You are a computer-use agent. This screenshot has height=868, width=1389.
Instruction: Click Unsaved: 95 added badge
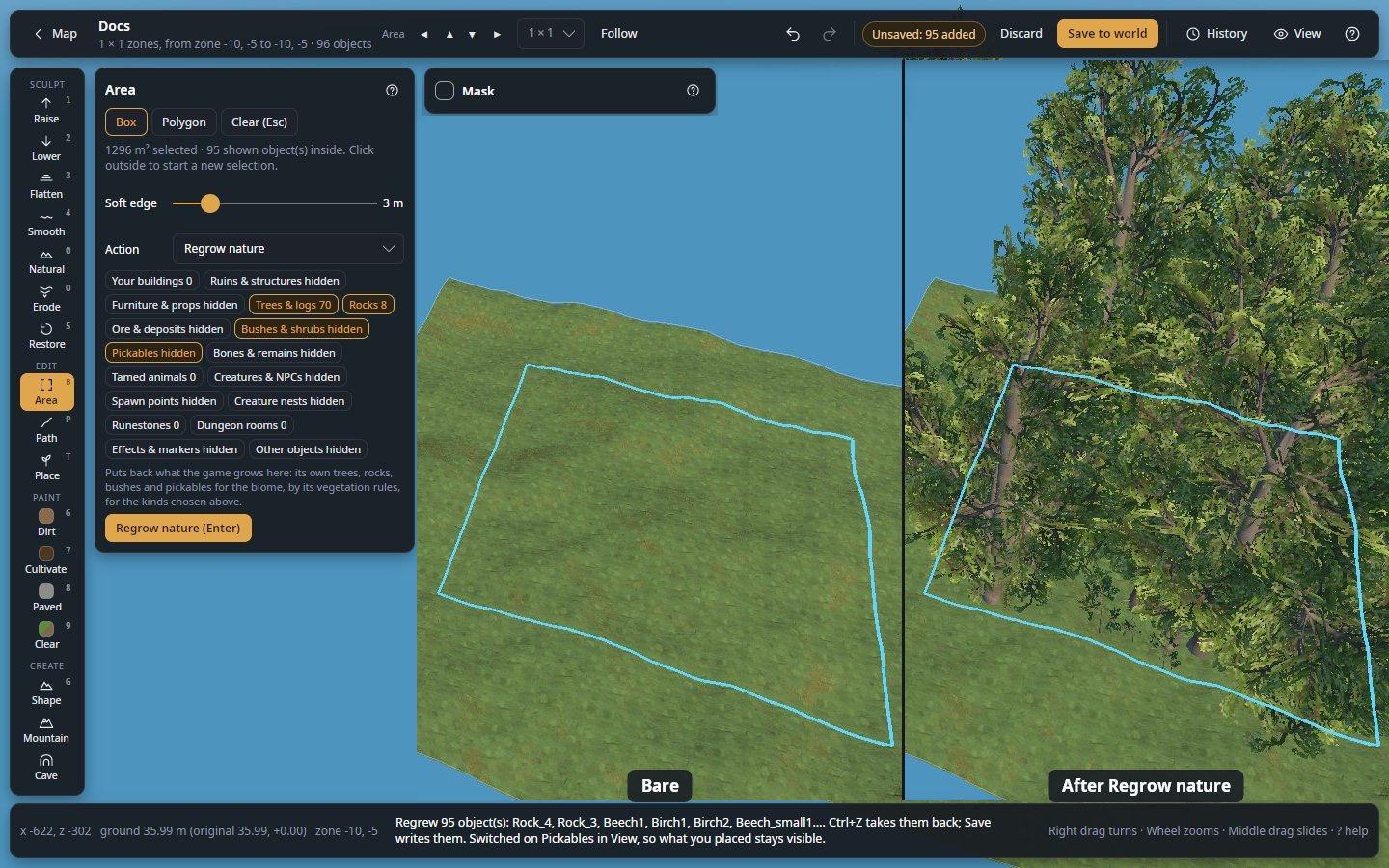tap(923, 34)
